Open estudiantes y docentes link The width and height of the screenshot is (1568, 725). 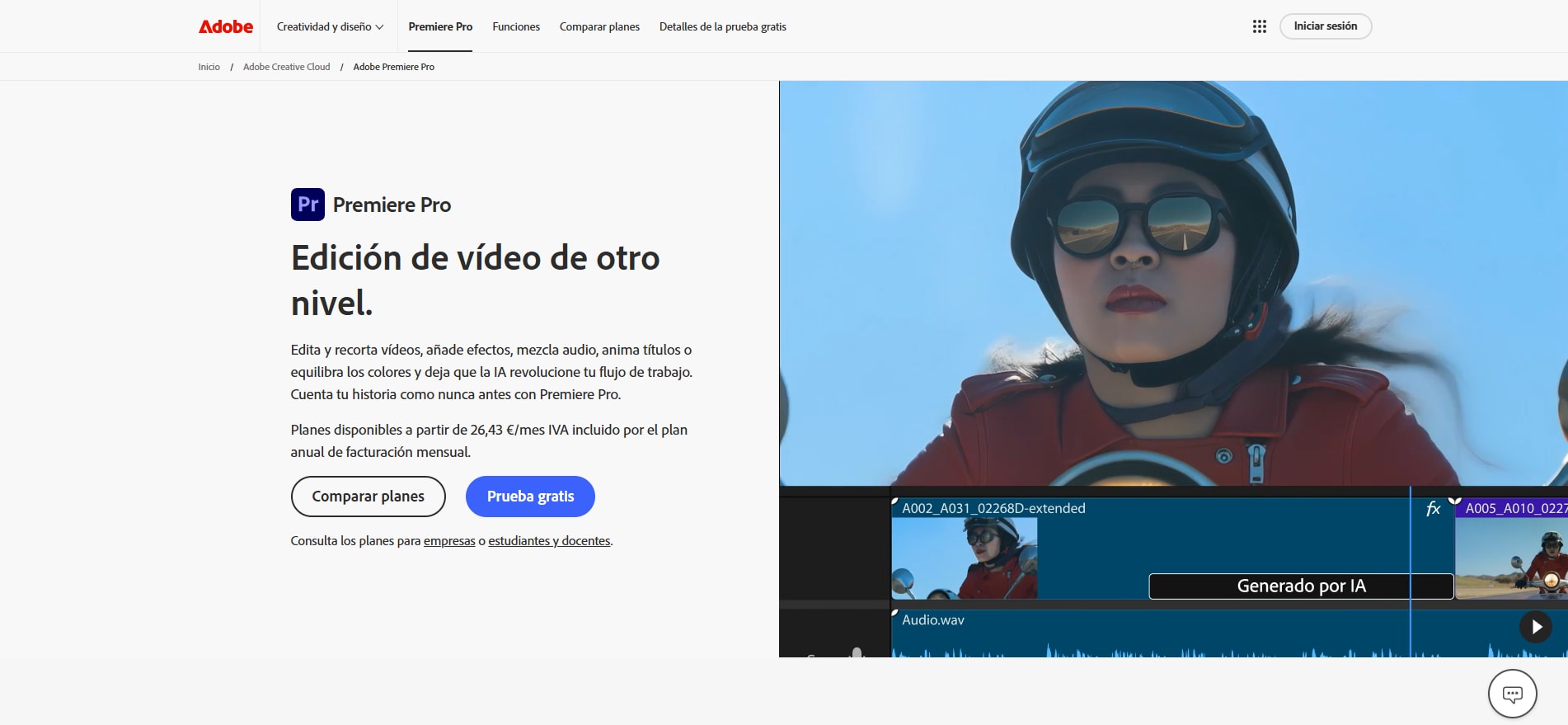(x=549, y=541)
